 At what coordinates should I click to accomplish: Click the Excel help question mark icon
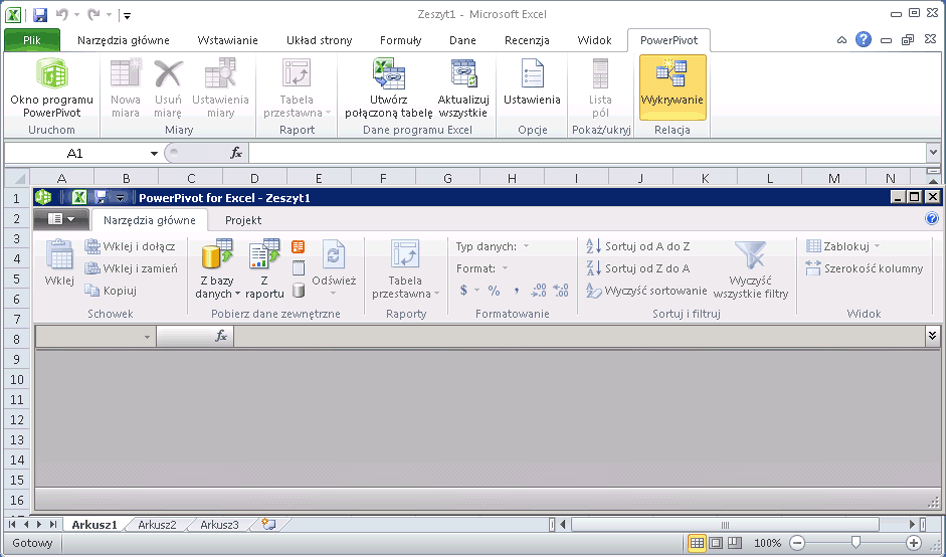pos(863,40)
